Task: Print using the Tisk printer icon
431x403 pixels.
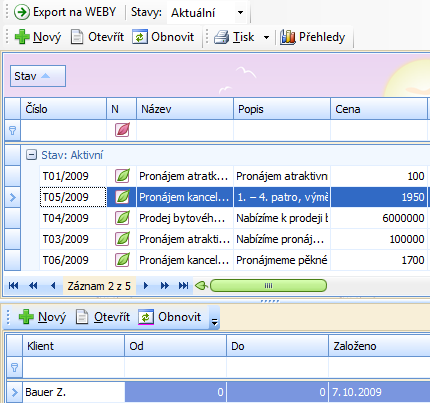Action: point(221,37)
